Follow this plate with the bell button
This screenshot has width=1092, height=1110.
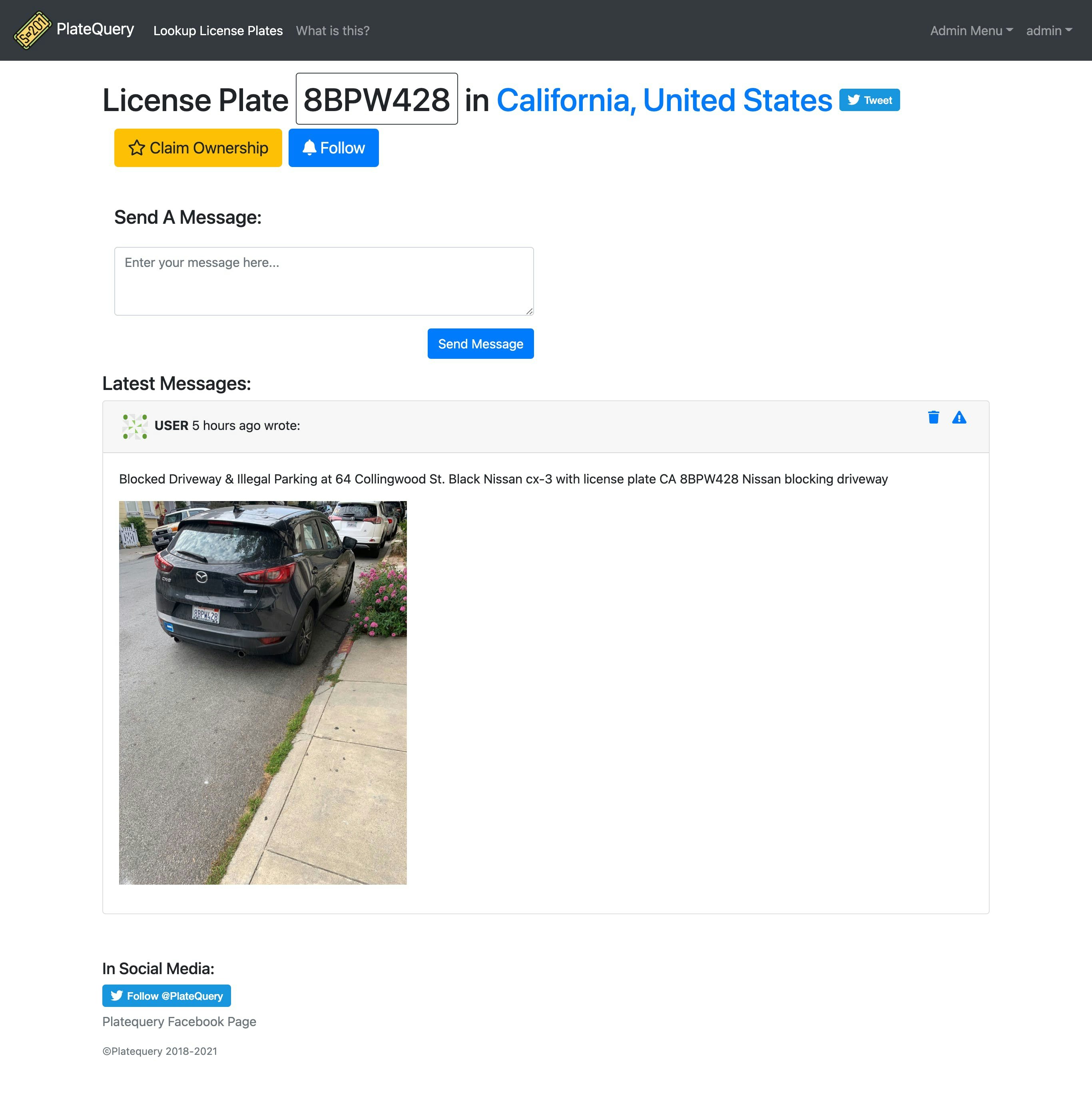(x=333, y=148)
